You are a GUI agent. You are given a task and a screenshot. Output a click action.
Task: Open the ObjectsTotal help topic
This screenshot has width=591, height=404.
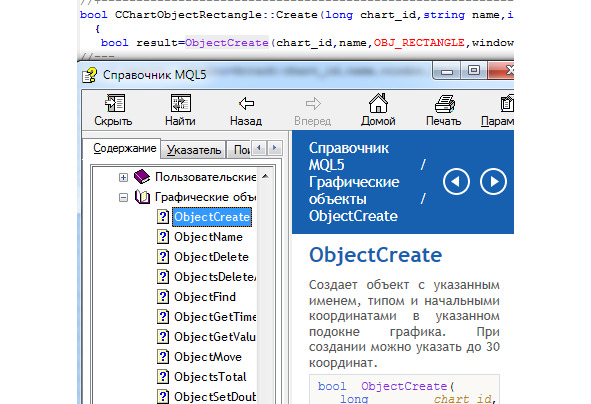coord(210,377)
